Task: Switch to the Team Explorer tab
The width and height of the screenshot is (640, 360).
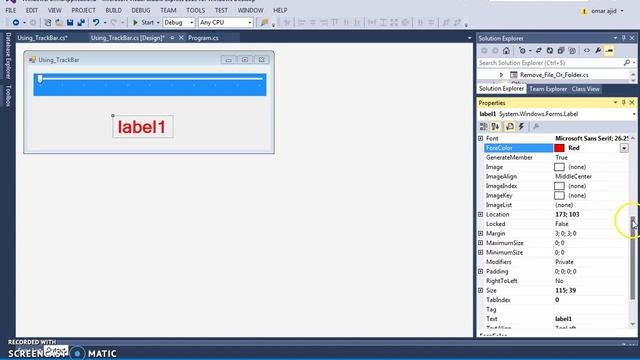Action: point(548,89)
